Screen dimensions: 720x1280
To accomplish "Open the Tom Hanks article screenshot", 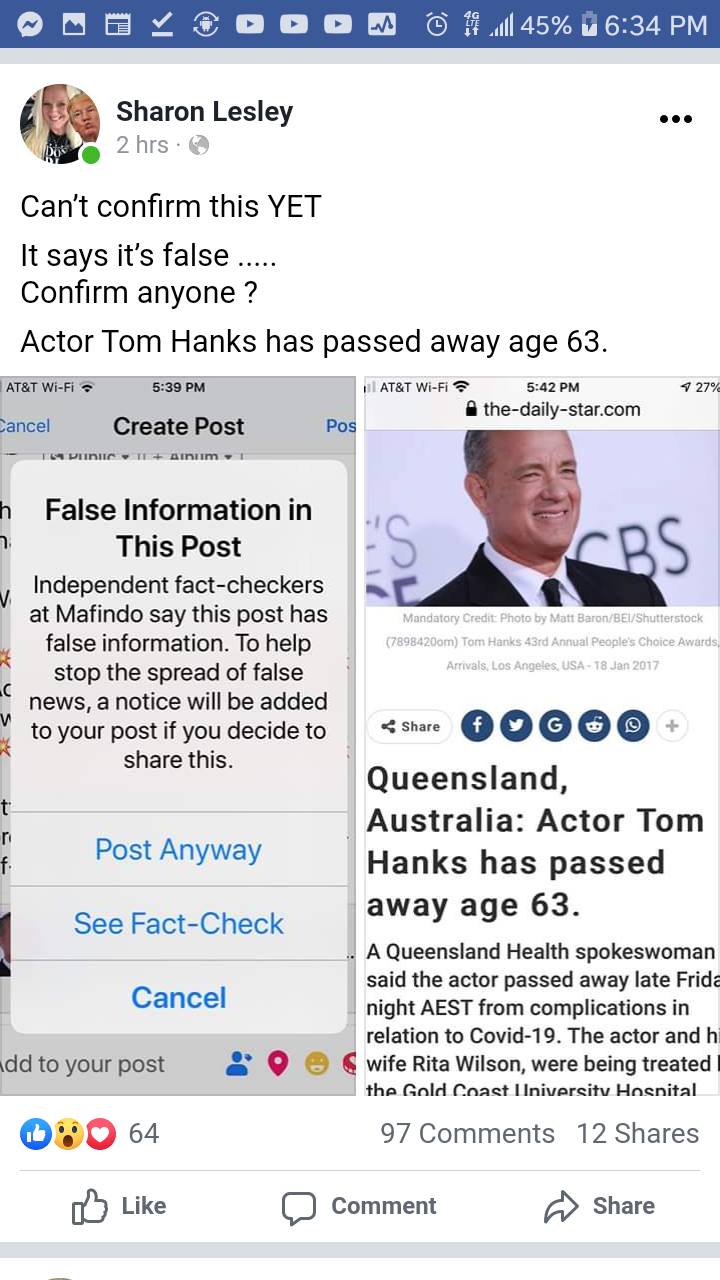I will click(542, 735).
